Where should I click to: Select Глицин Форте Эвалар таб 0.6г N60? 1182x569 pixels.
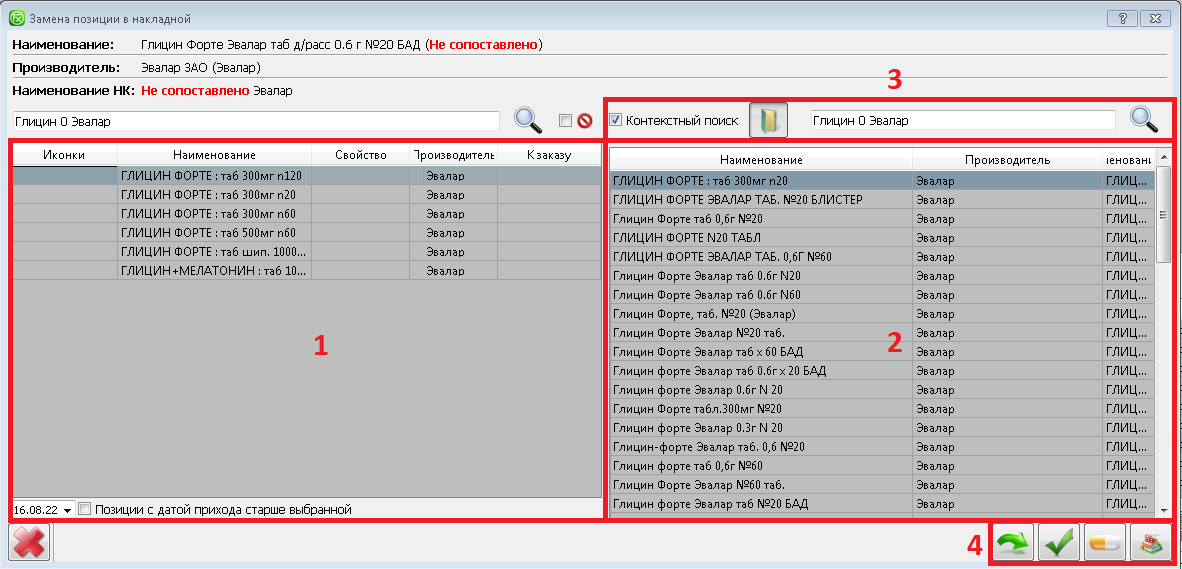[x=882, y=294]
